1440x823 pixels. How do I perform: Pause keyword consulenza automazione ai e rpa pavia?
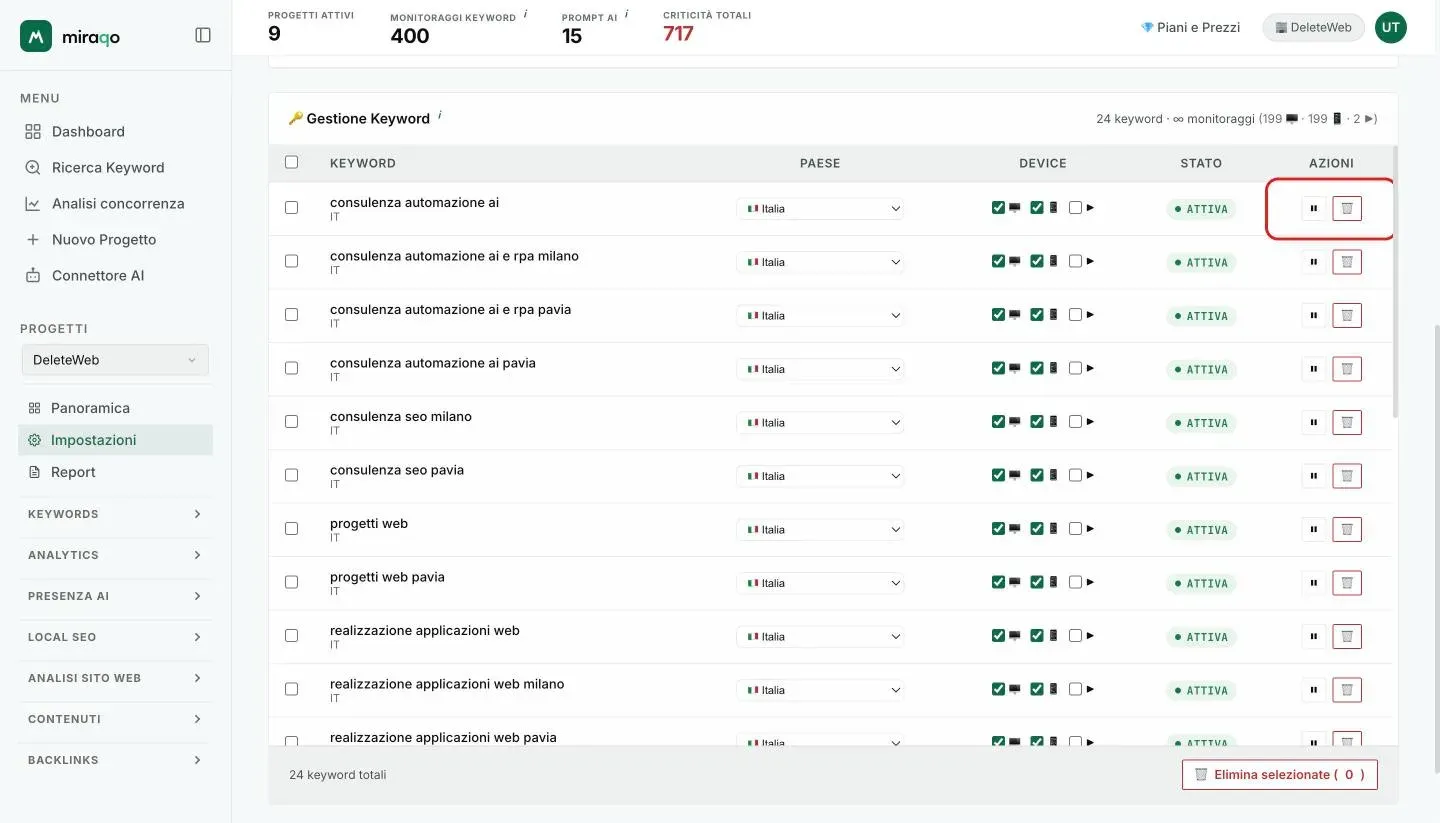(1314, 316)
